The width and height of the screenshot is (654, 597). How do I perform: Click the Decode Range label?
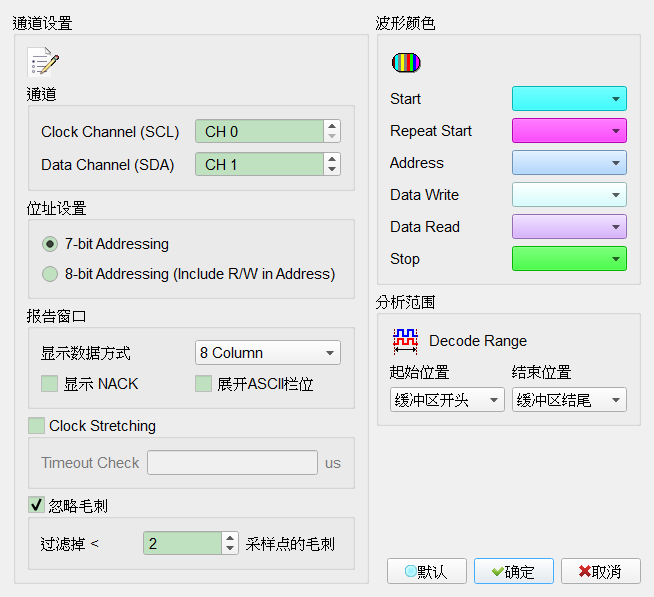pos(478,341)
